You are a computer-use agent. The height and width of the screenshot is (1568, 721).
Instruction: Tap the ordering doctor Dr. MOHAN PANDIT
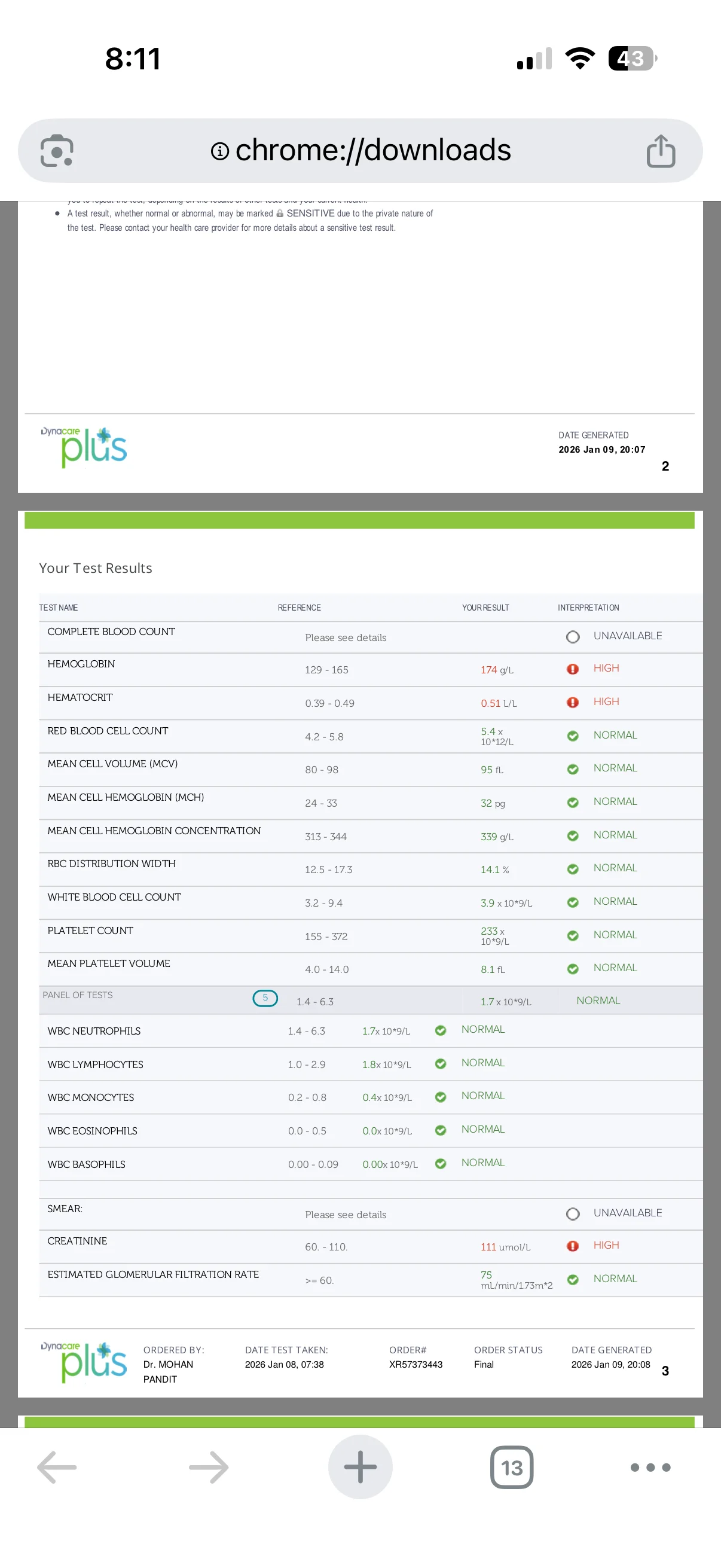point(168,1371)
